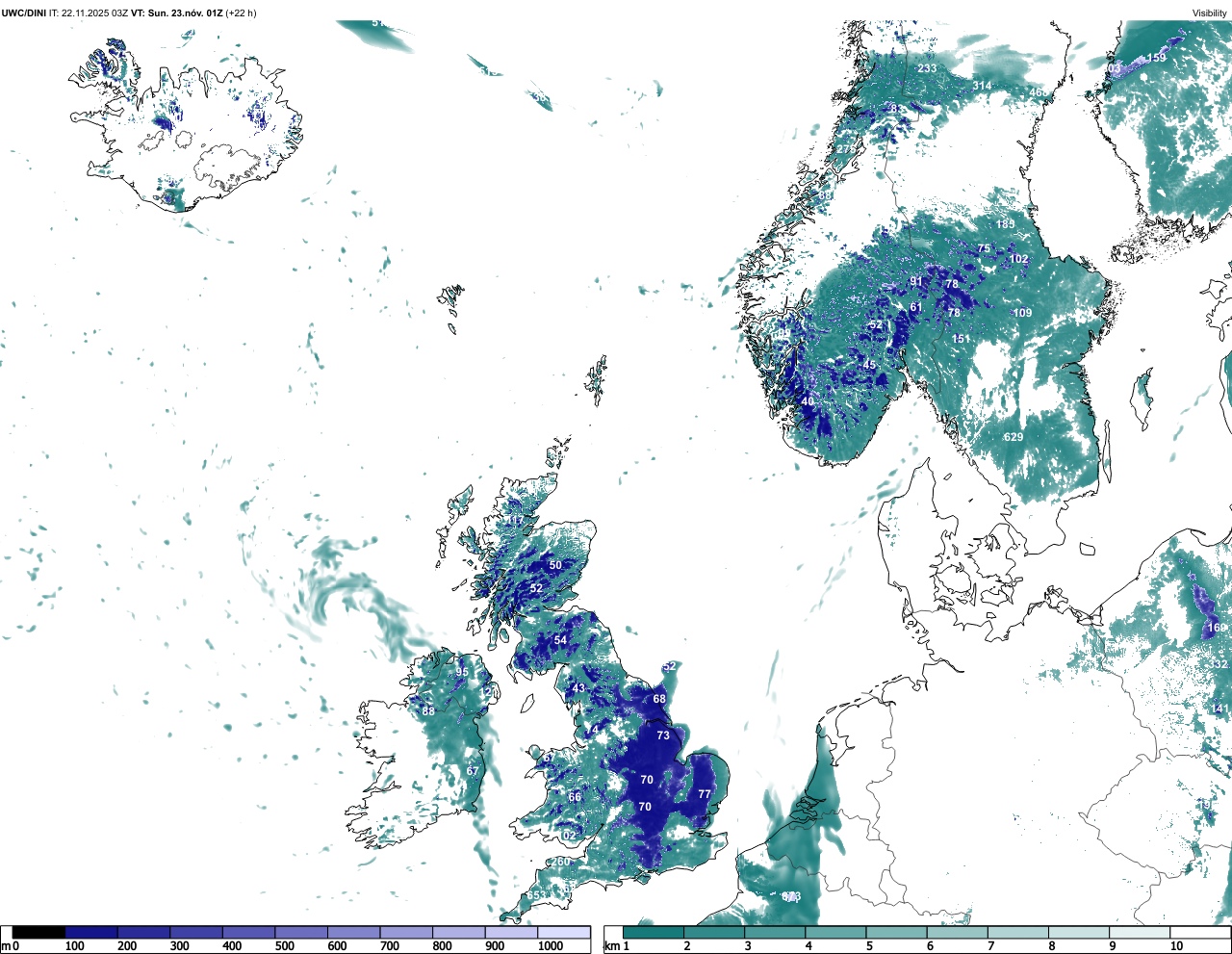This screenshot has height=954, width=1232.
Task: Click the '4' label on the km scale
Action: tap(808, 947)
